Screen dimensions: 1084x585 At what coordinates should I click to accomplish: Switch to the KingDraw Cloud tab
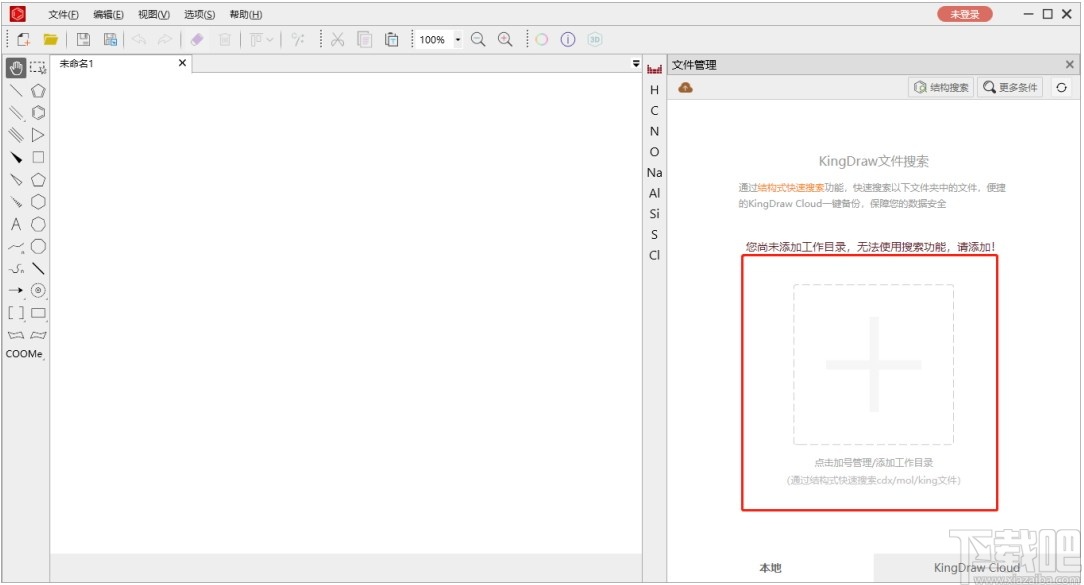pos(977,567)
